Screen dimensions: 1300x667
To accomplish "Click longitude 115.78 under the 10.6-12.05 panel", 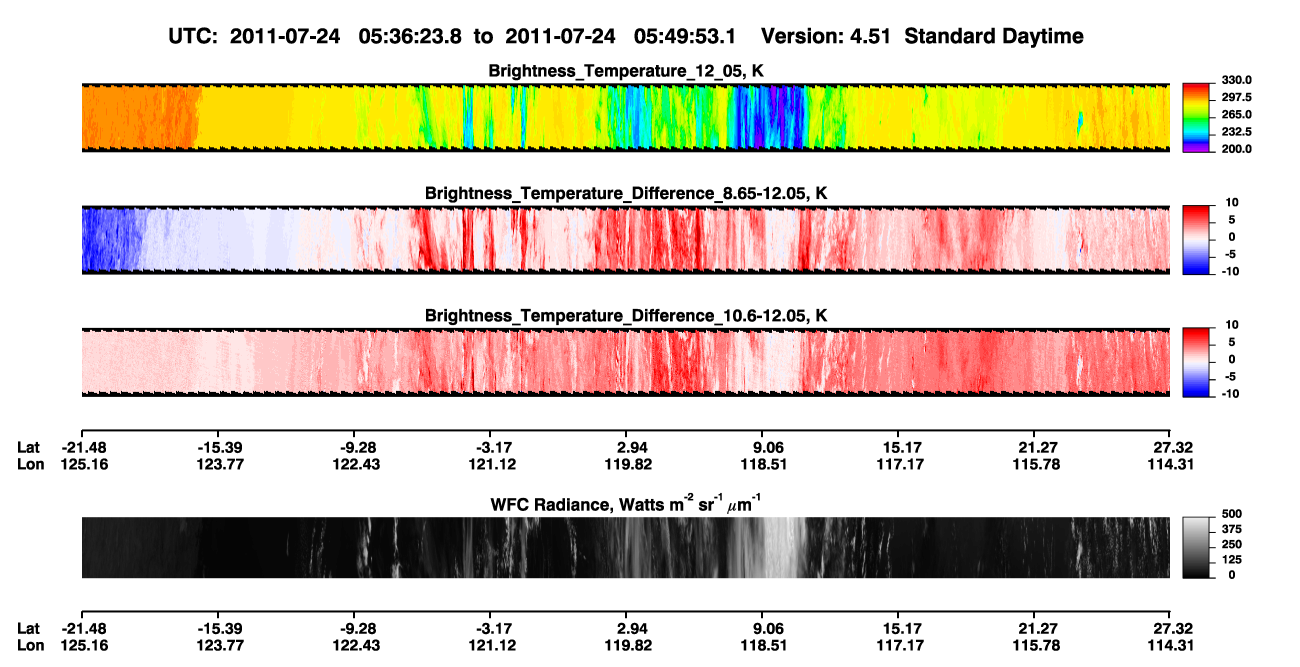I will [1037, 464].
